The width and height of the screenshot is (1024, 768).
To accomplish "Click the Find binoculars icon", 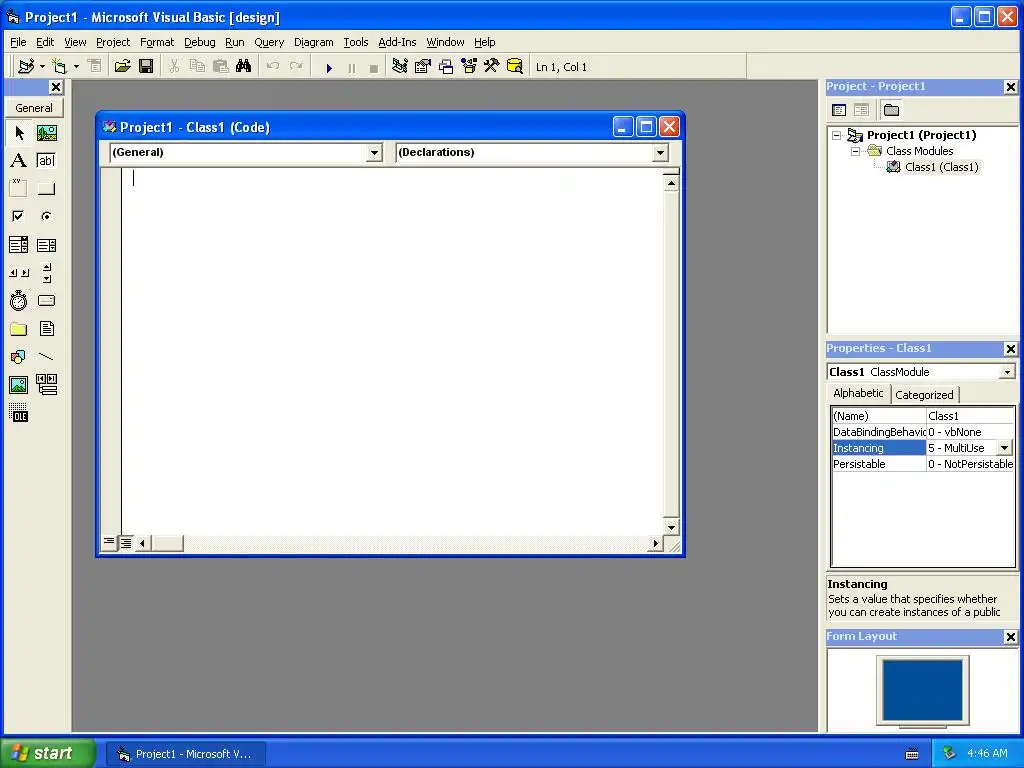I will (x=244, y=67).
